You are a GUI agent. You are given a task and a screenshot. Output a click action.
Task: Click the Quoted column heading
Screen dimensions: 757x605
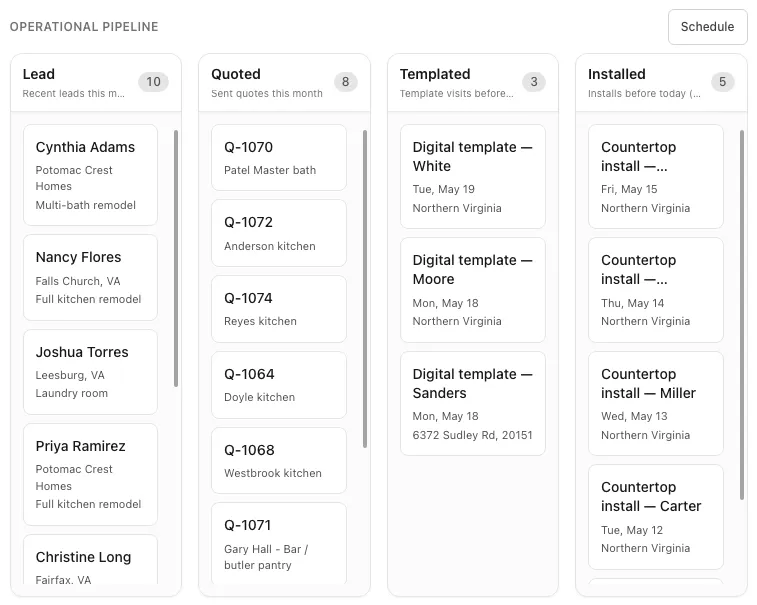click(236, 74)
